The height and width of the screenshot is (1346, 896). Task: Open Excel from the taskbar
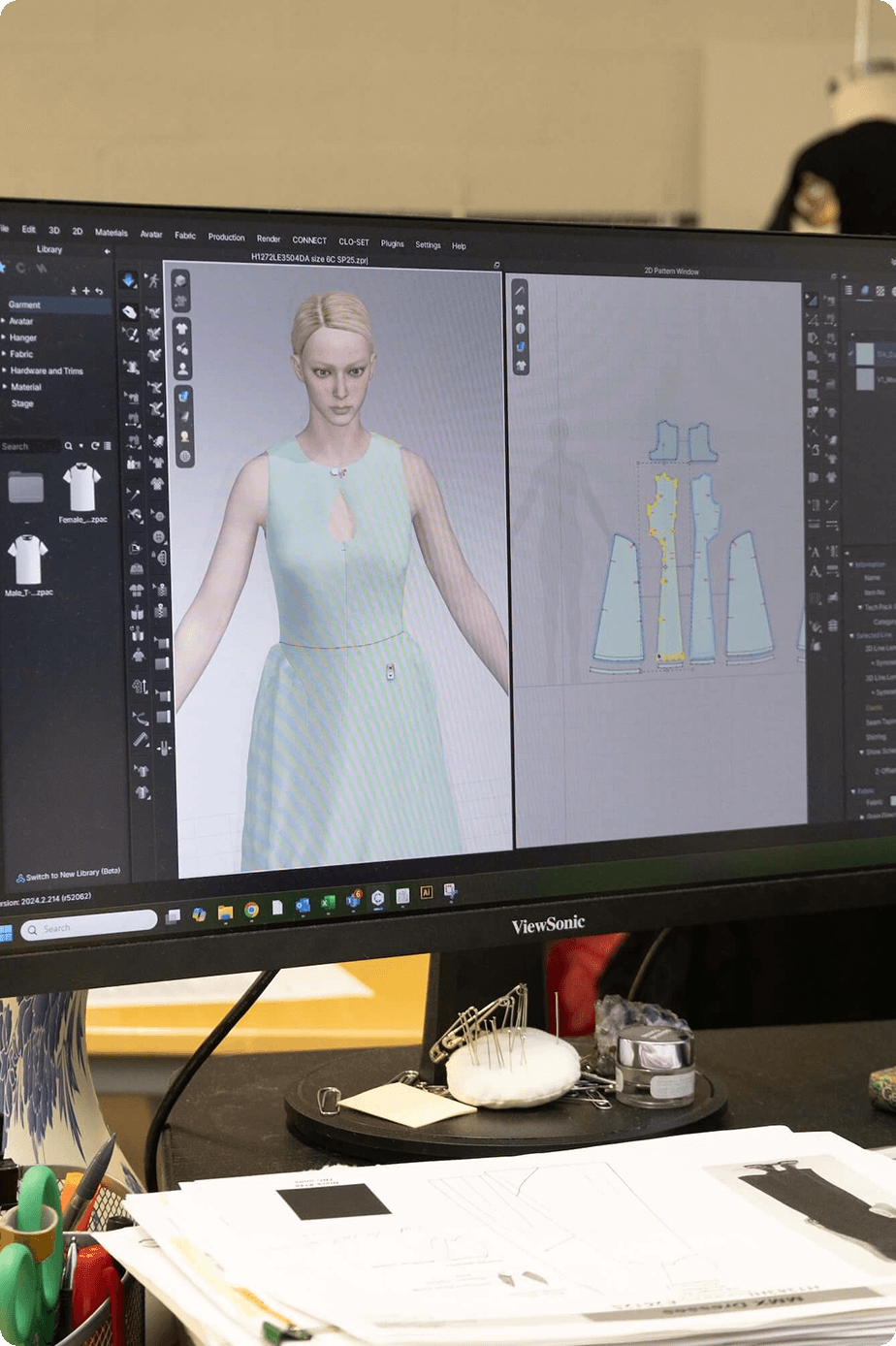[328, 904]
